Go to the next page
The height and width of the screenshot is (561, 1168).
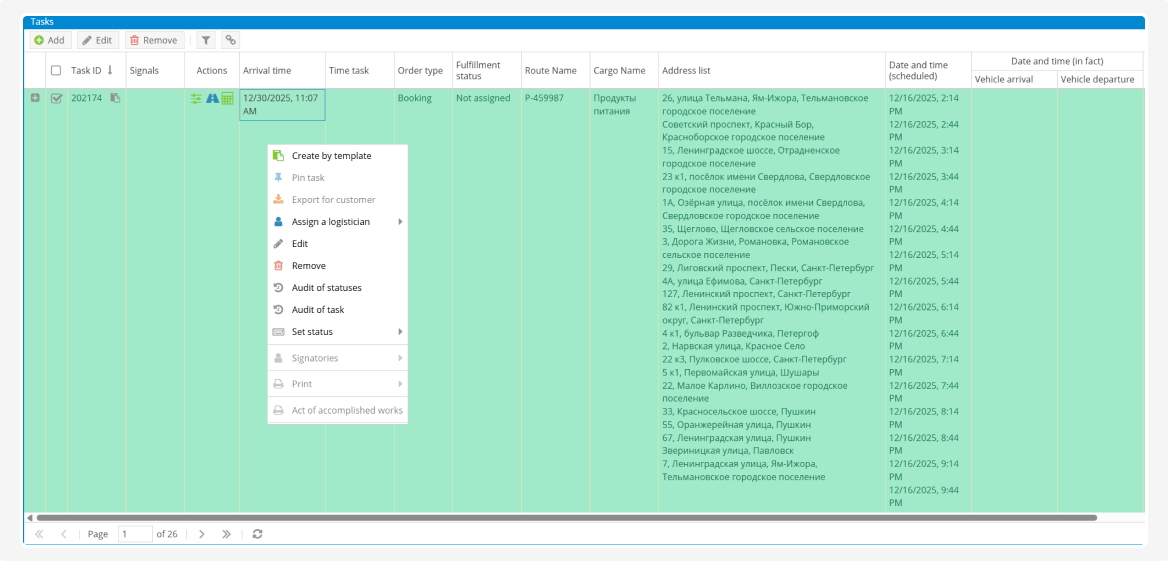click(x=201, y=534)
